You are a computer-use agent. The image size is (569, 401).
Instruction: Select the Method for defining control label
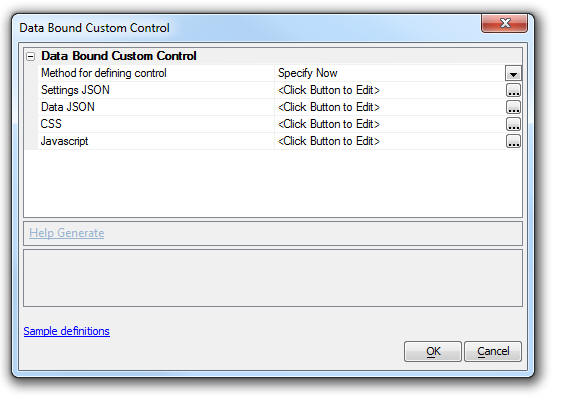point(104,73)
